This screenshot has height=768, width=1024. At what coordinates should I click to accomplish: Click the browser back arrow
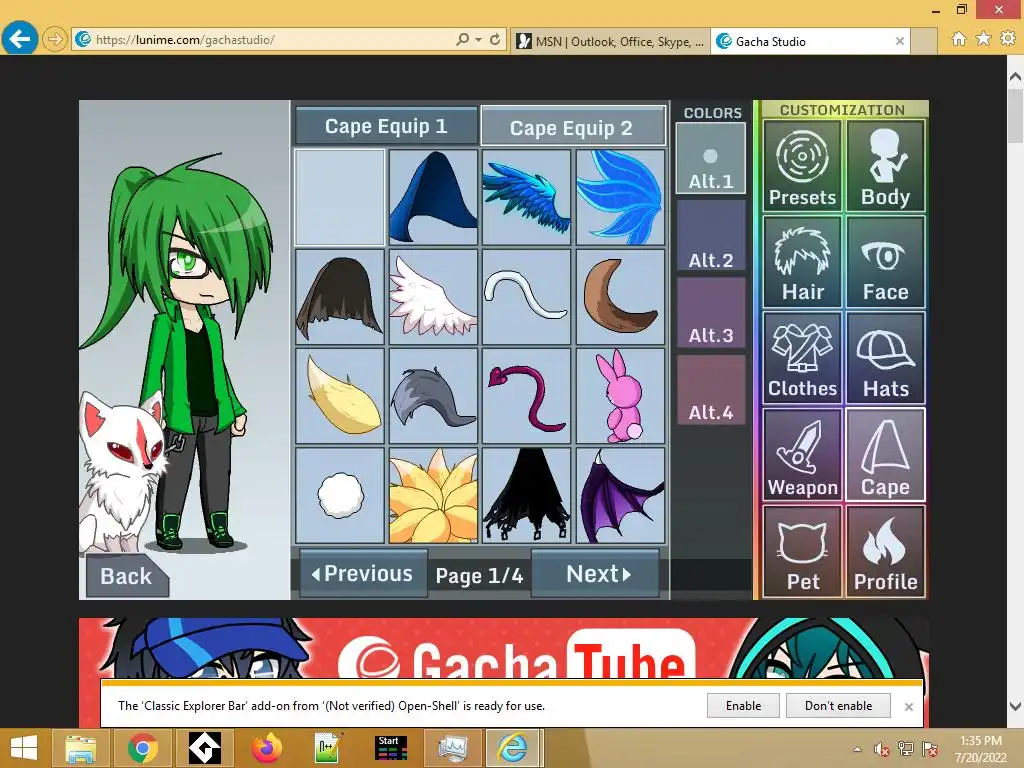[x=19, y=39]
